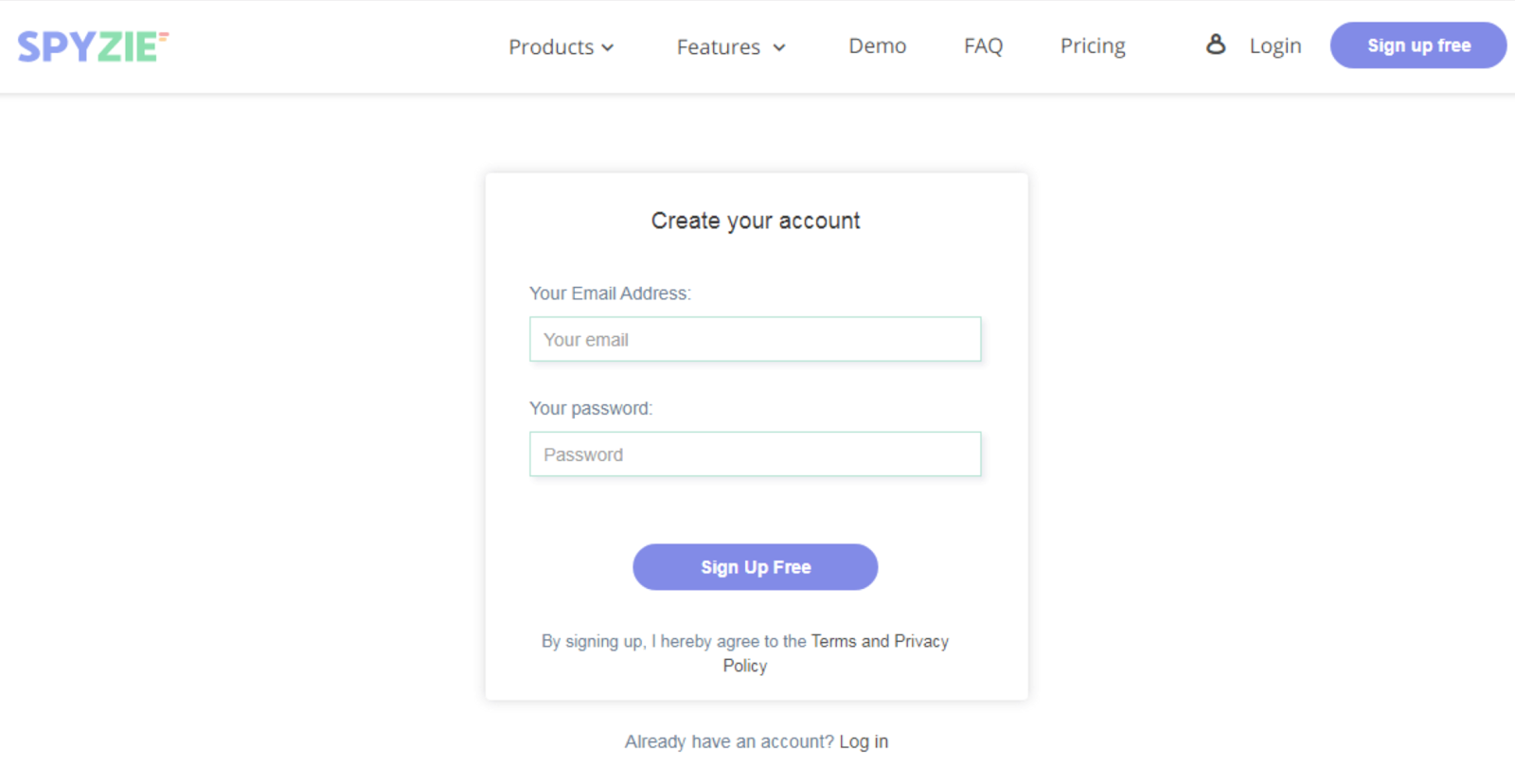Expand the Products dropdown arrow

(x=608, y=47)
